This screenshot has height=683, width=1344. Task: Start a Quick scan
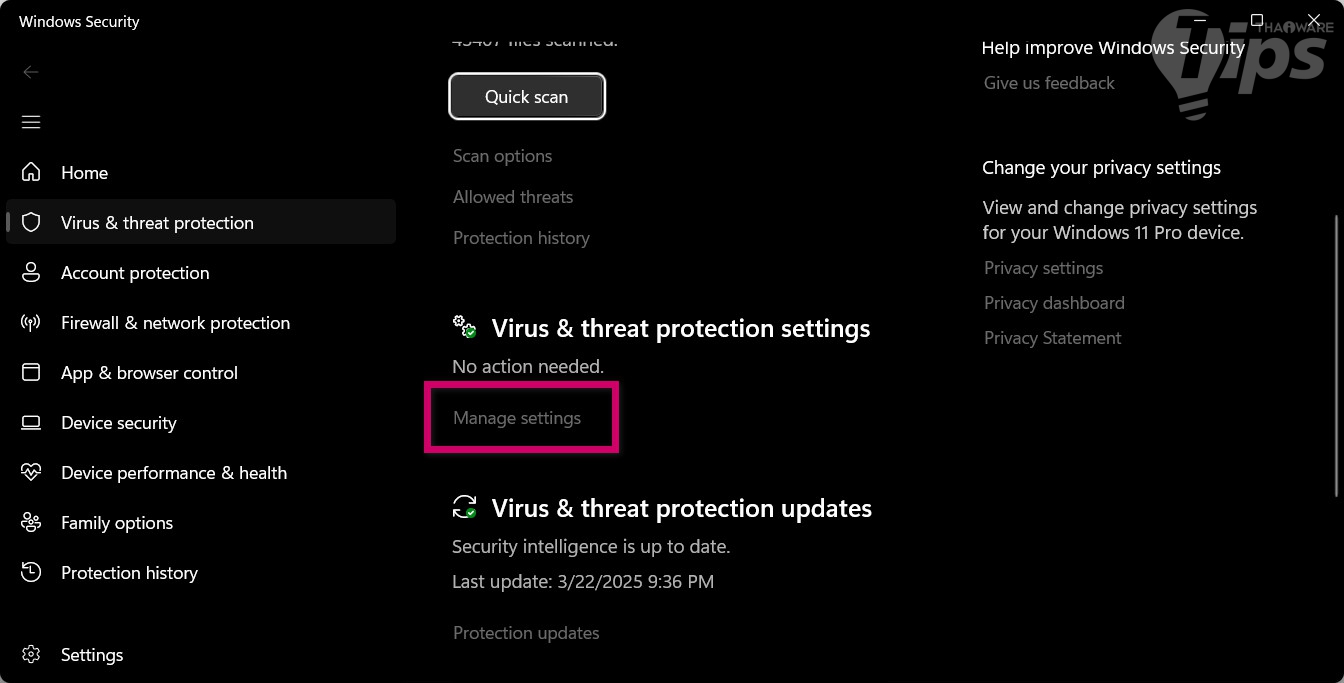click(x=526, y=96)
